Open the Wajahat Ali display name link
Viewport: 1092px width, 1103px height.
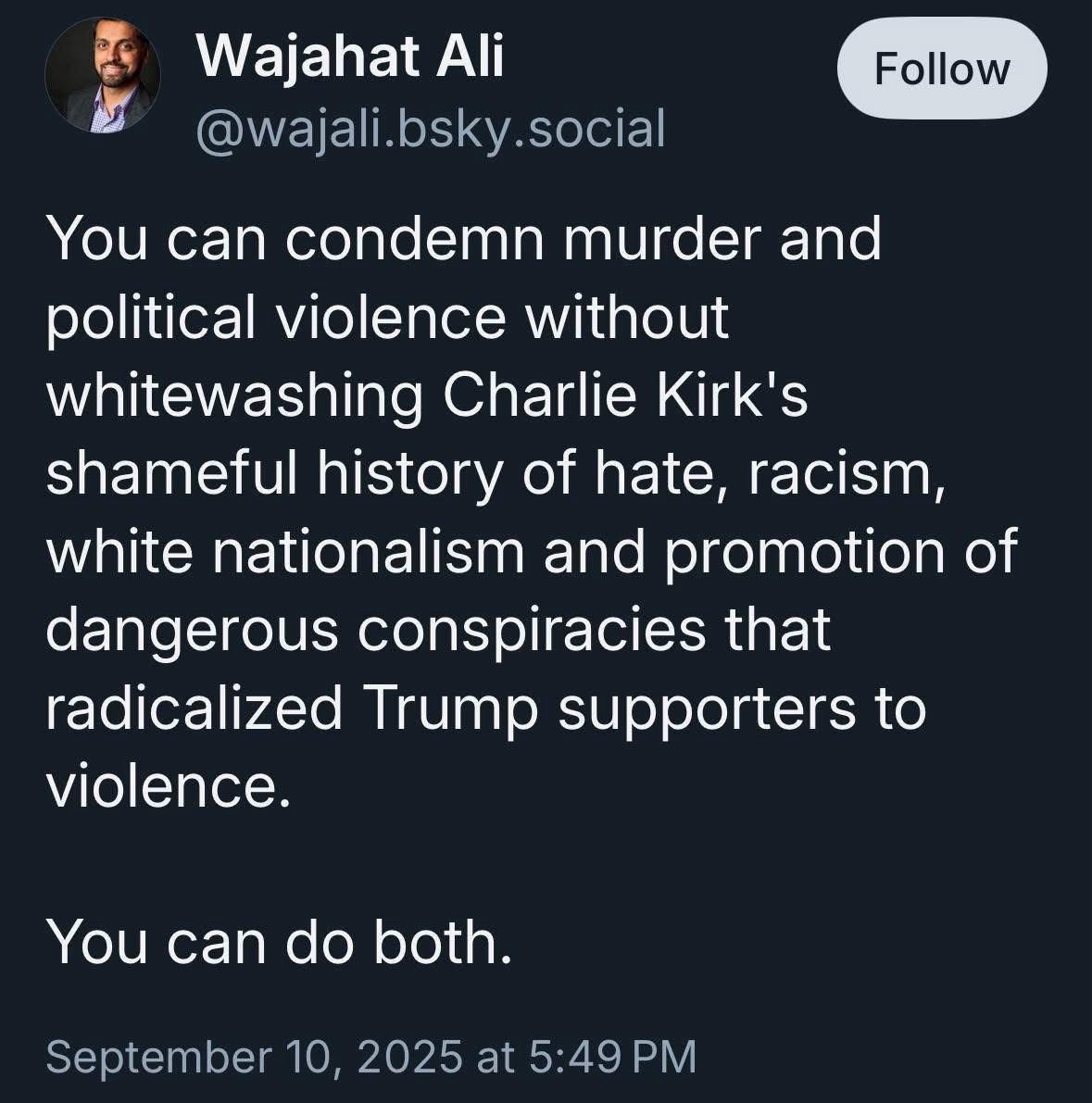[x=350, y=56]
